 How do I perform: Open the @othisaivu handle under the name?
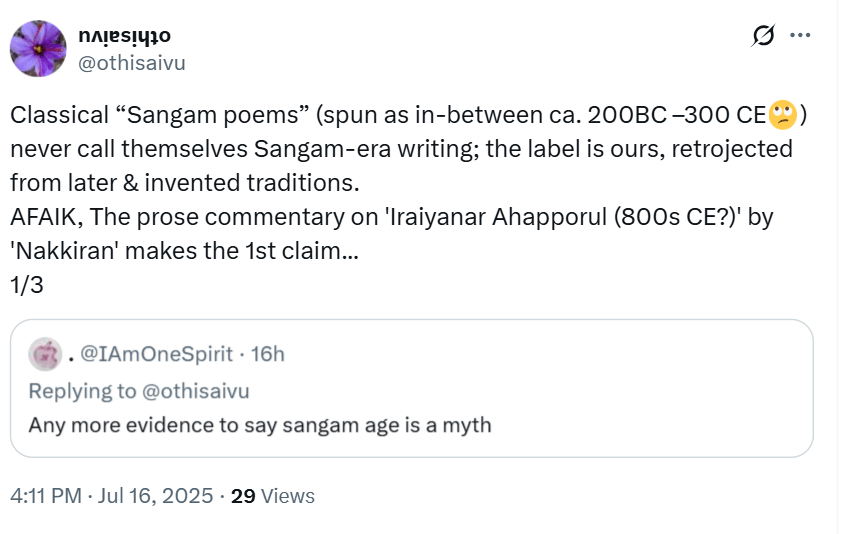coord(131,62)
